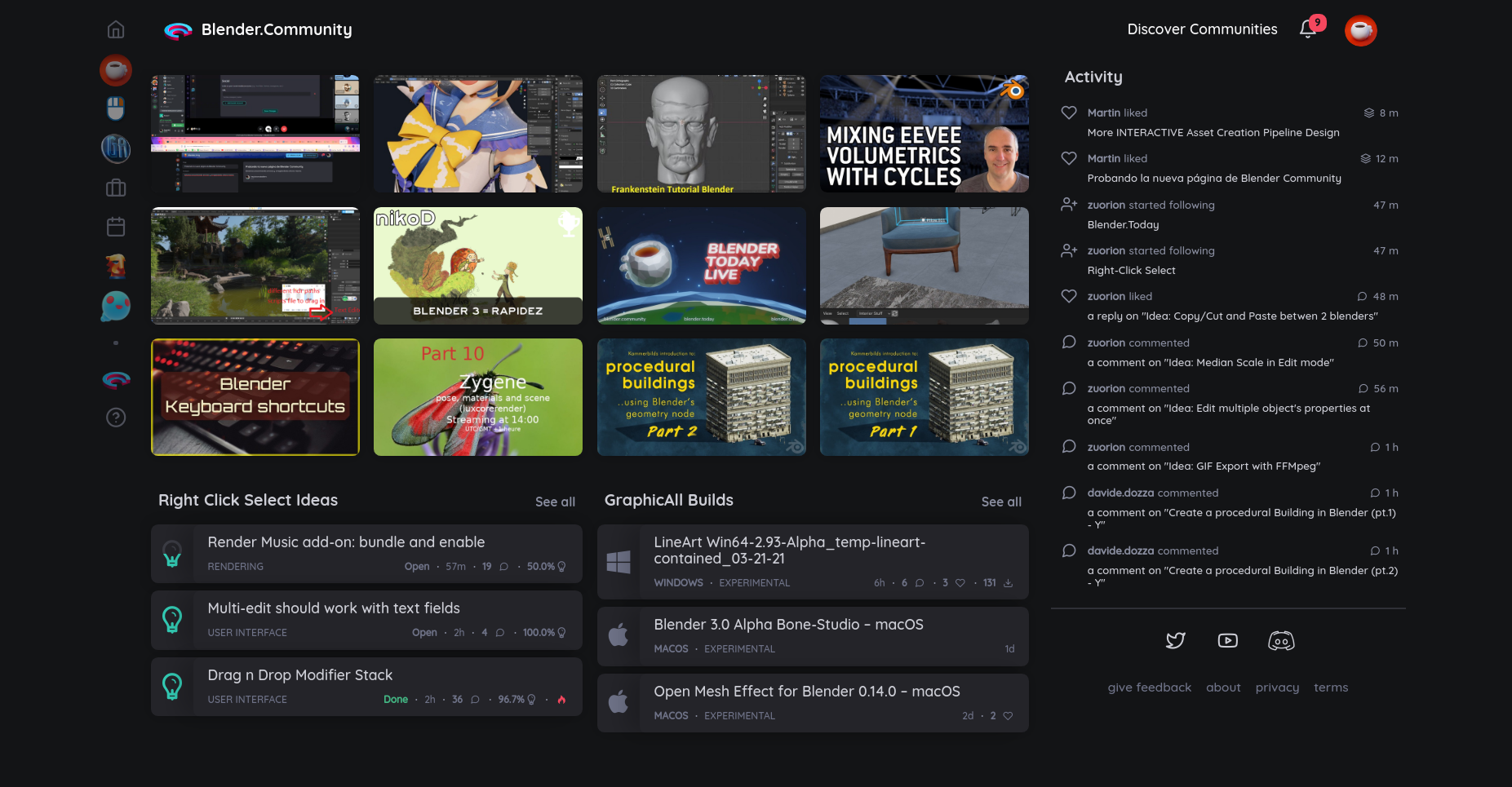Screen dimensions: 1512x787
Task: Click the fire icon on Drag n Drop idea
Action: click(x=561, y=700)
